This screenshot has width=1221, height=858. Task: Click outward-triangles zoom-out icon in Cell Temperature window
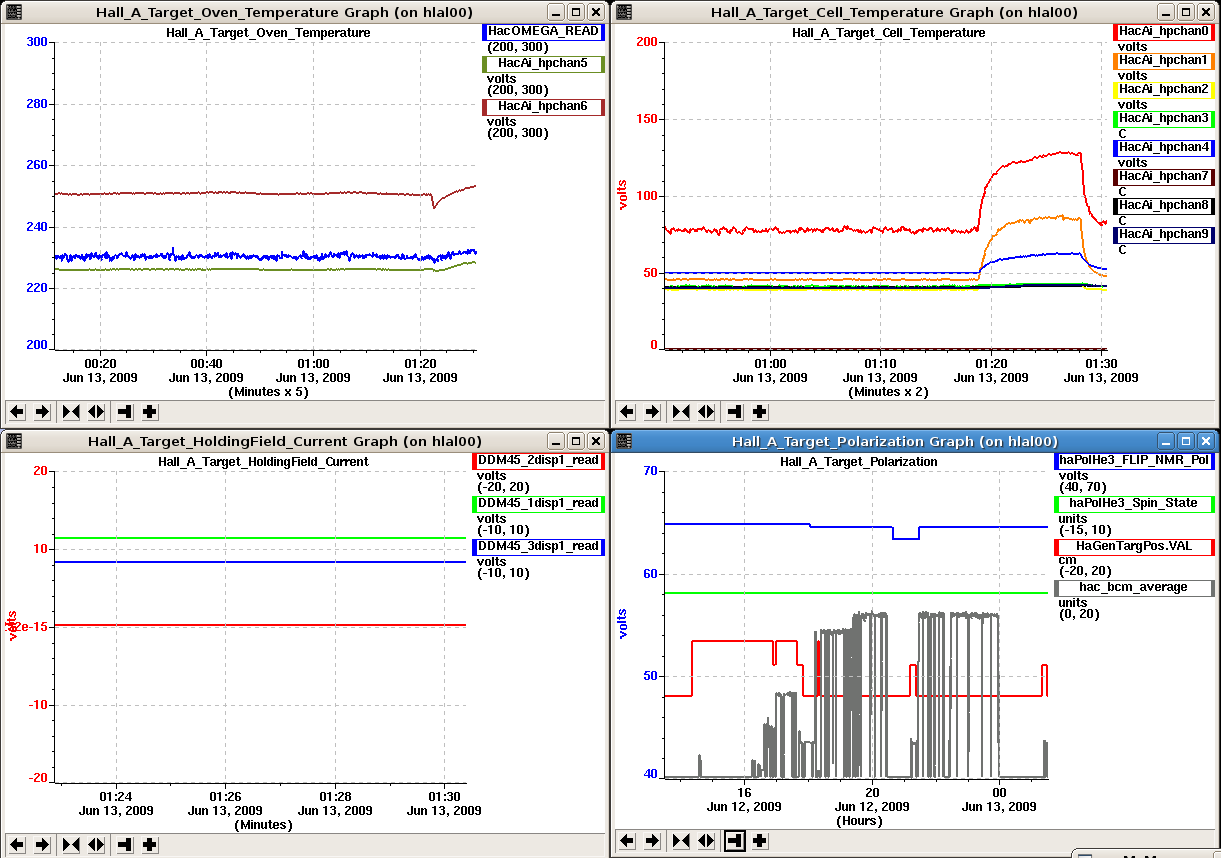pyautogui.click(x=707, y=411)
